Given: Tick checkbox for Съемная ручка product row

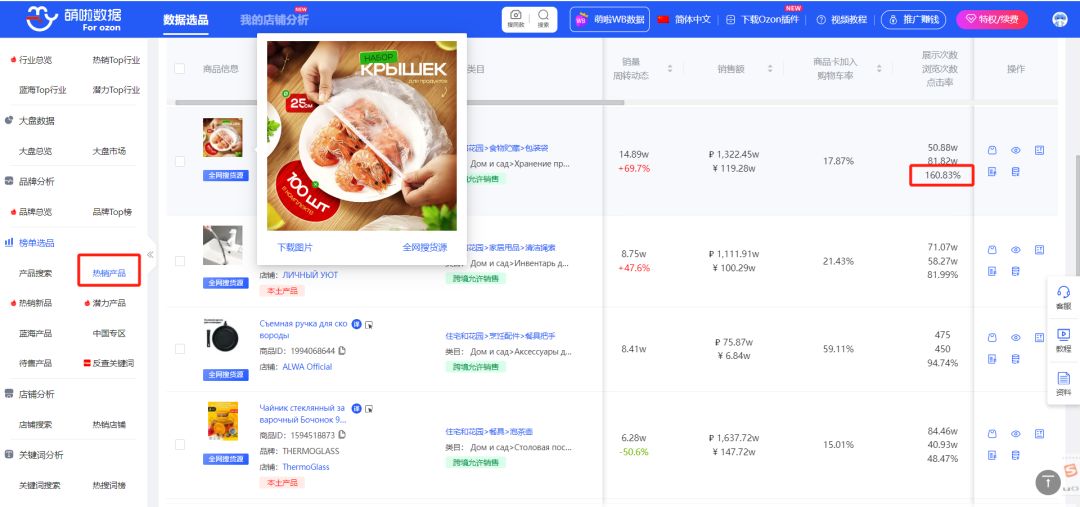Looking at the screenshot, I should tap(180, 349).
